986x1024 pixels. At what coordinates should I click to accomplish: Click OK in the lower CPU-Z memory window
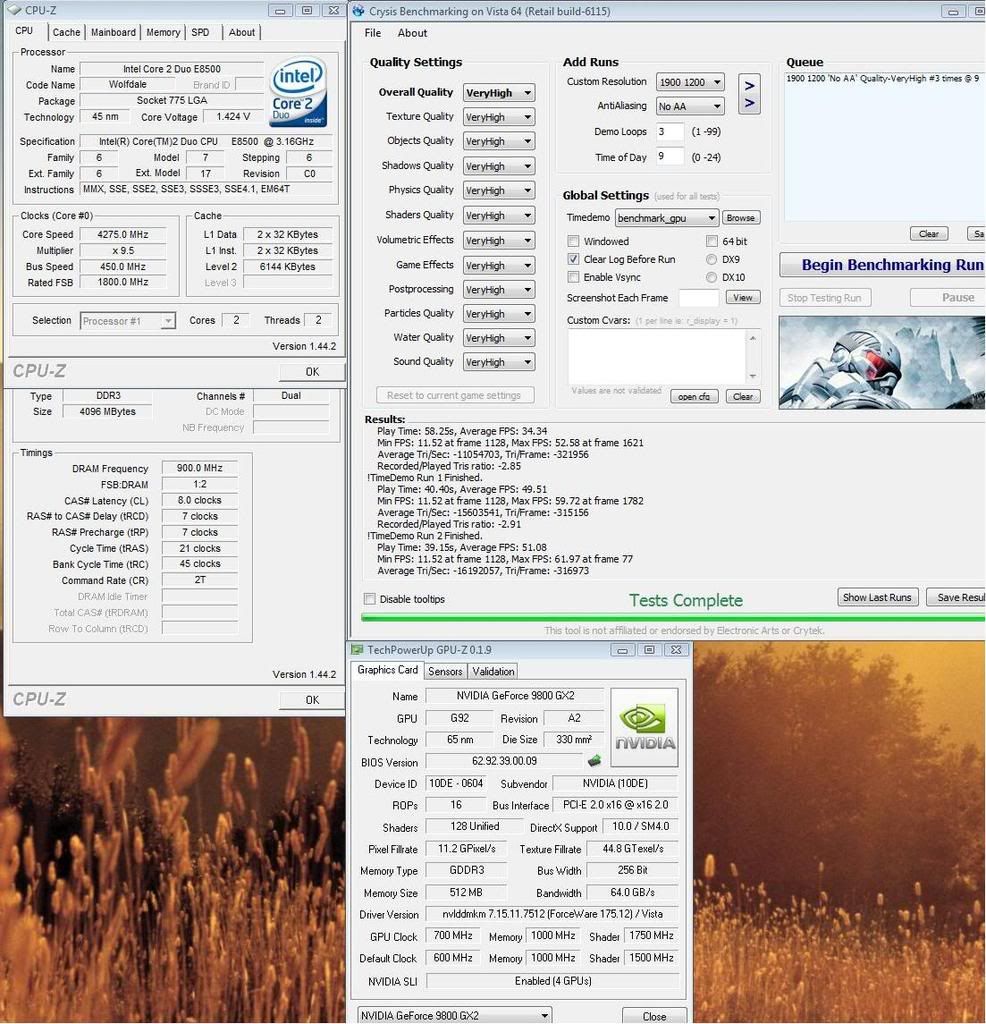click(312, 700)
